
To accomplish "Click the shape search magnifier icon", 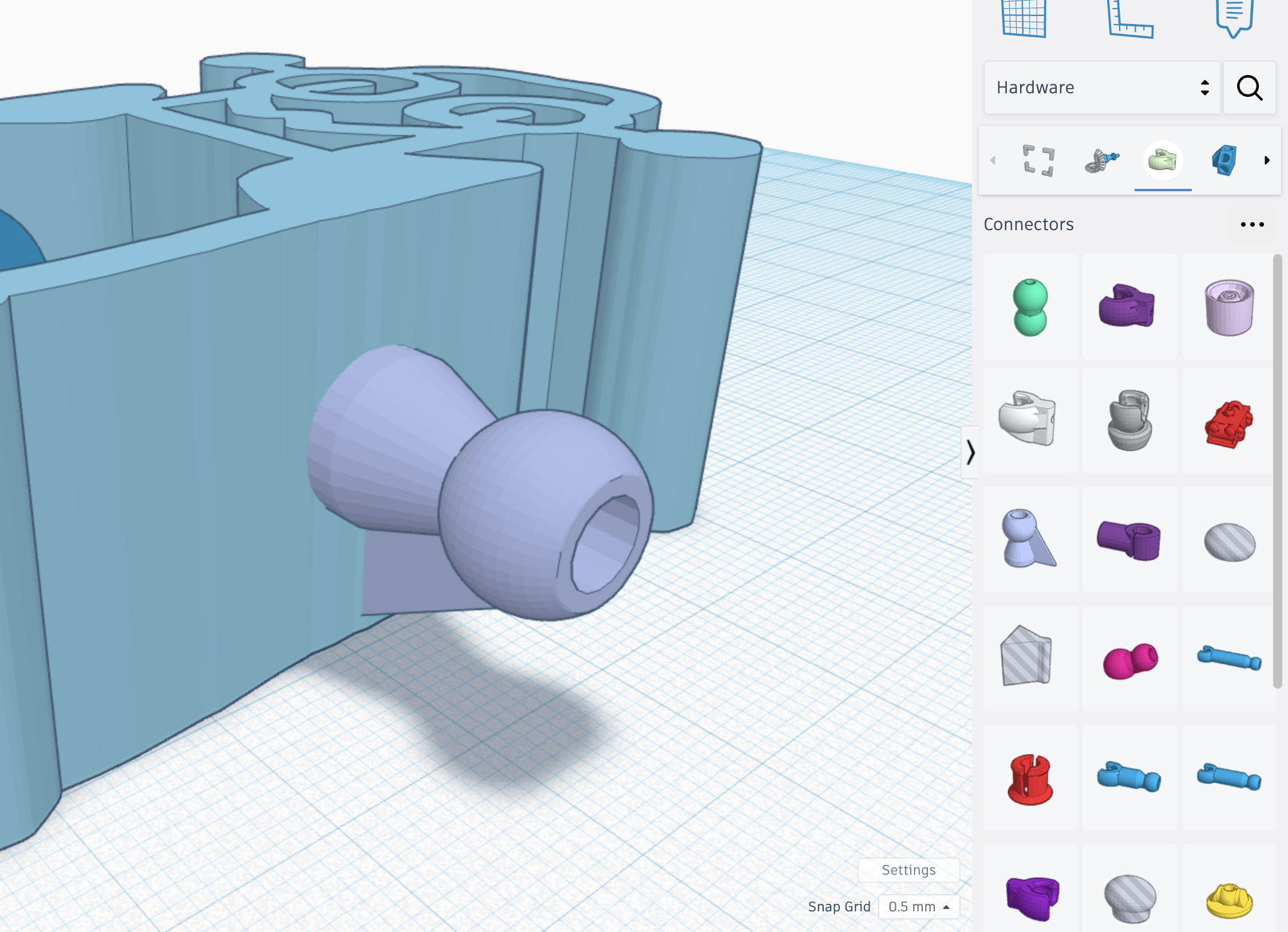I will click(x=1250, y=88).
